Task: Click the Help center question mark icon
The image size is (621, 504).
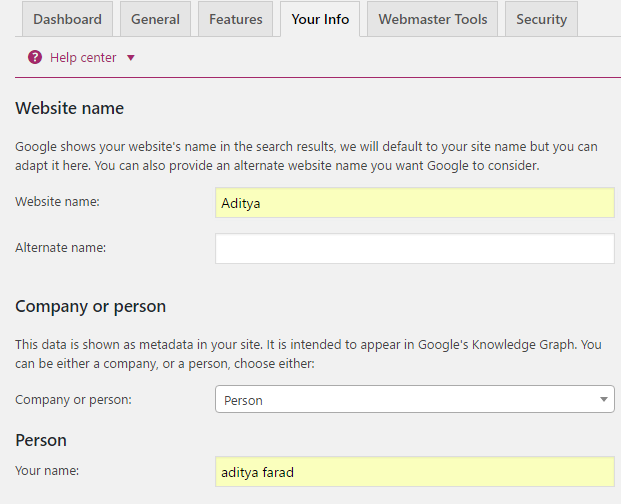Action: tap(35, 58)
